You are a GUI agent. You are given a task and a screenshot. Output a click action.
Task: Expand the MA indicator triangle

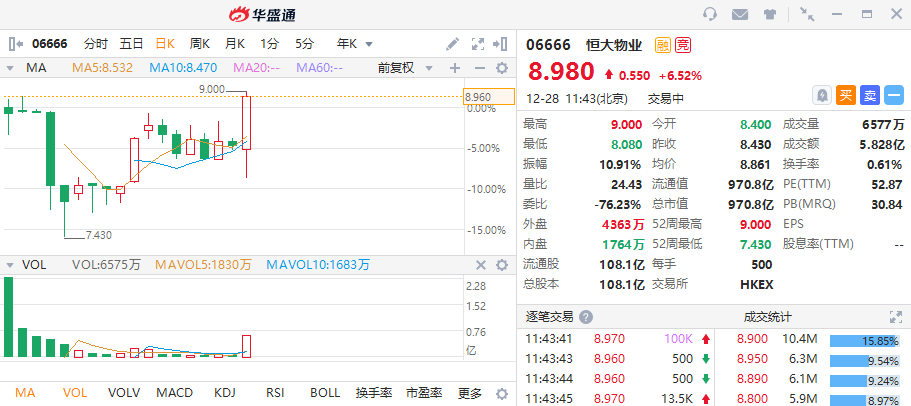point(9,69)
